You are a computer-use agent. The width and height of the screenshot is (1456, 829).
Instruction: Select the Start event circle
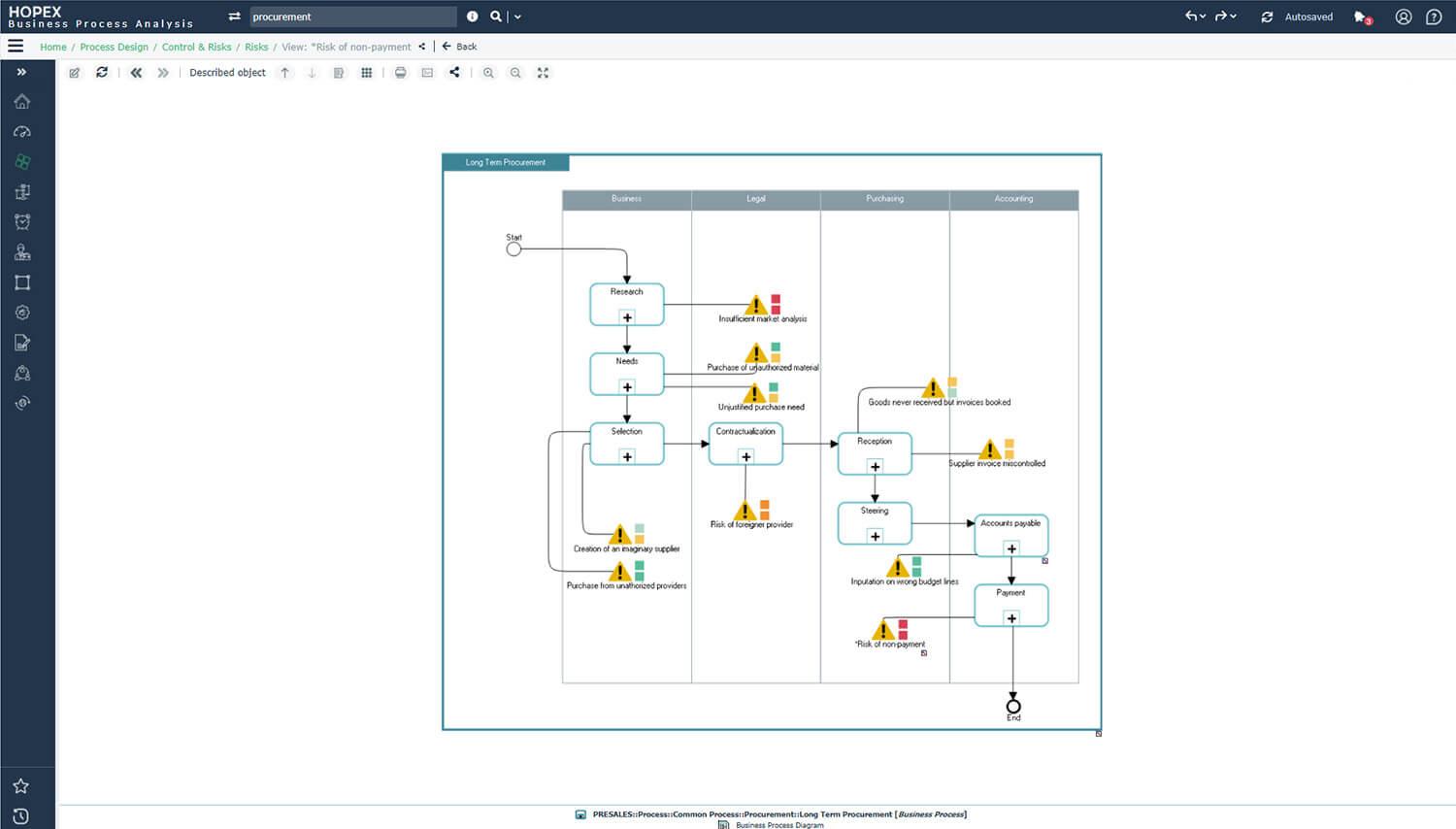coord(513,249)
